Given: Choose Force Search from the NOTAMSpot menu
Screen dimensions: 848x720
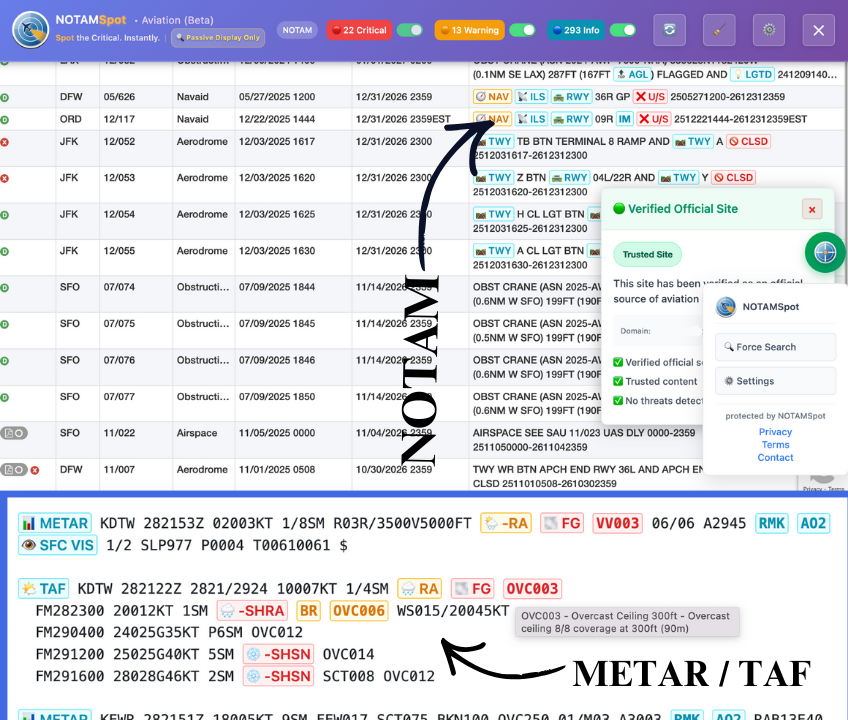Looking at the screenshot, I should tap(775, 347).
